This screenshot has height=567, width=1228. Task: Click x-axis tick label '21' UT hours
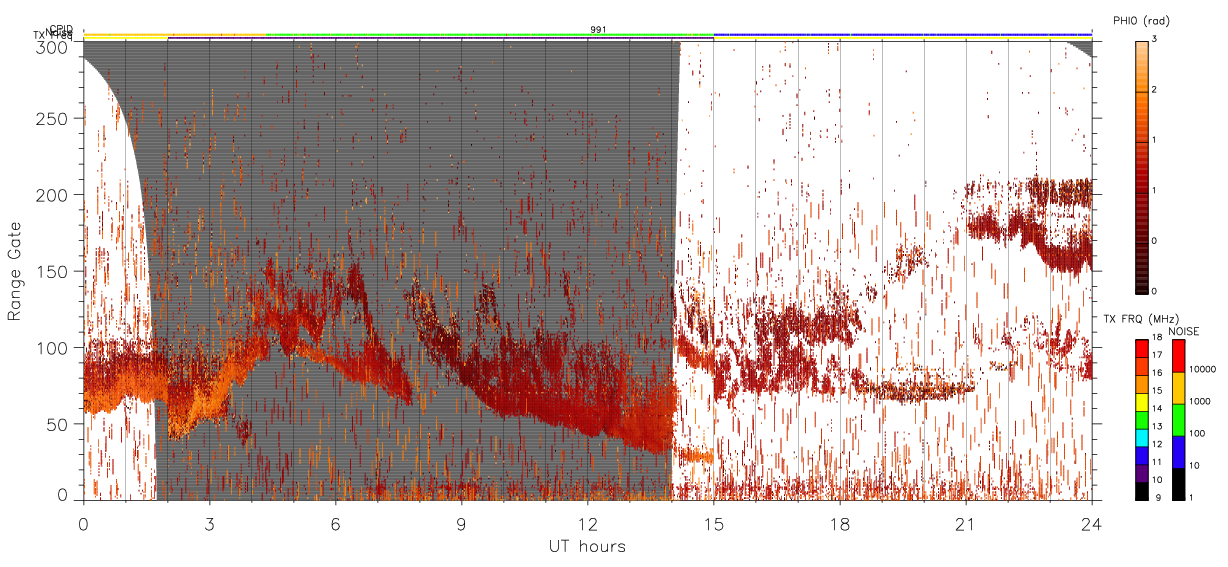965,523
